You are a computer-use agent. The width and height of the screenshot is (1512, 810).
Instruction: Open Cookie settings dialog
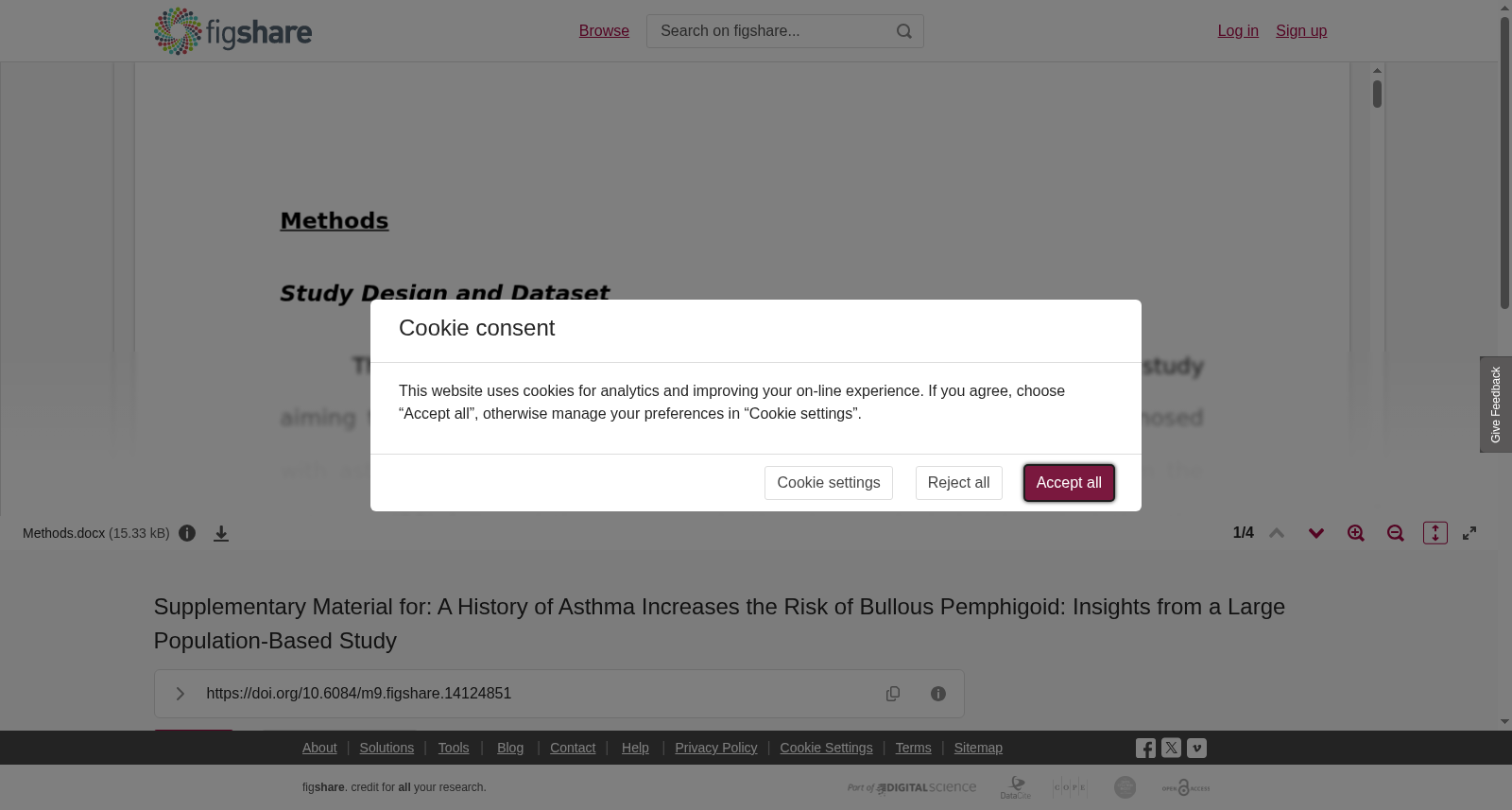[x=829, y=483]
